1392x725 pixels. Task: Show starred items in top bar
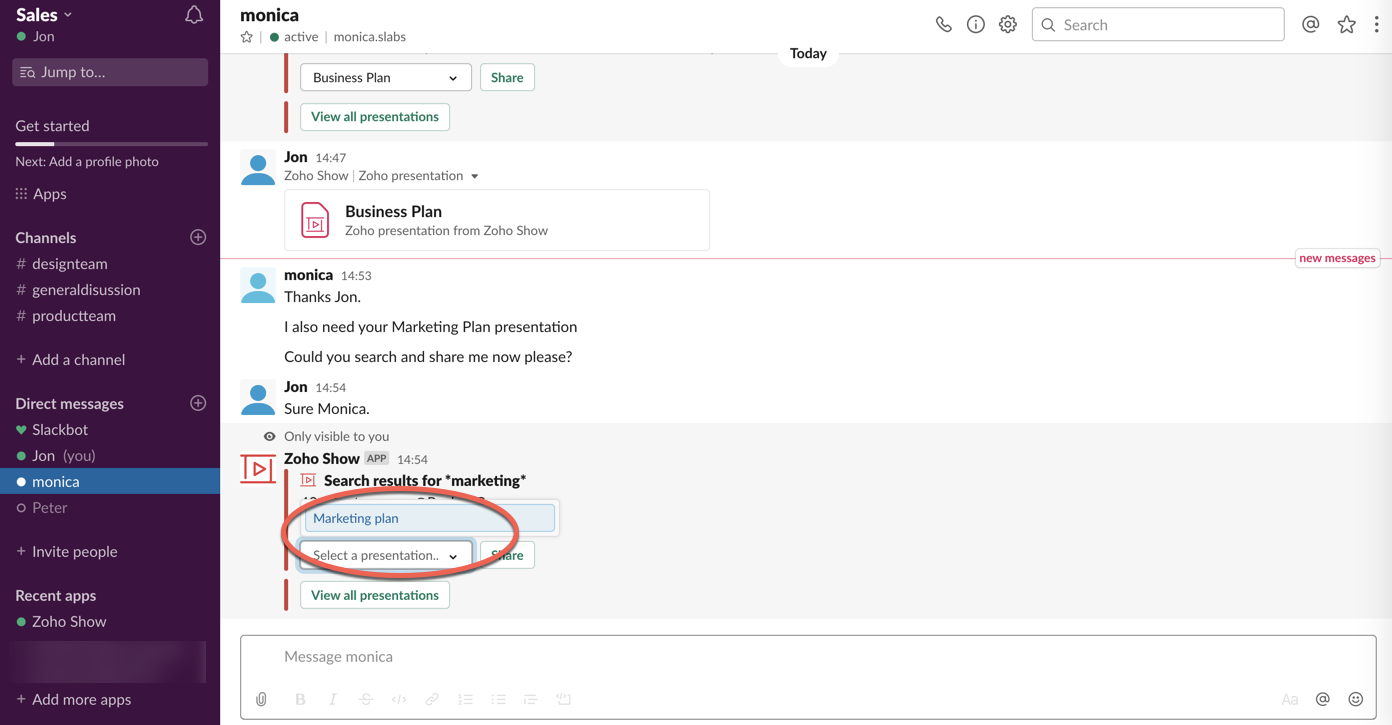tap(1346, 25)
